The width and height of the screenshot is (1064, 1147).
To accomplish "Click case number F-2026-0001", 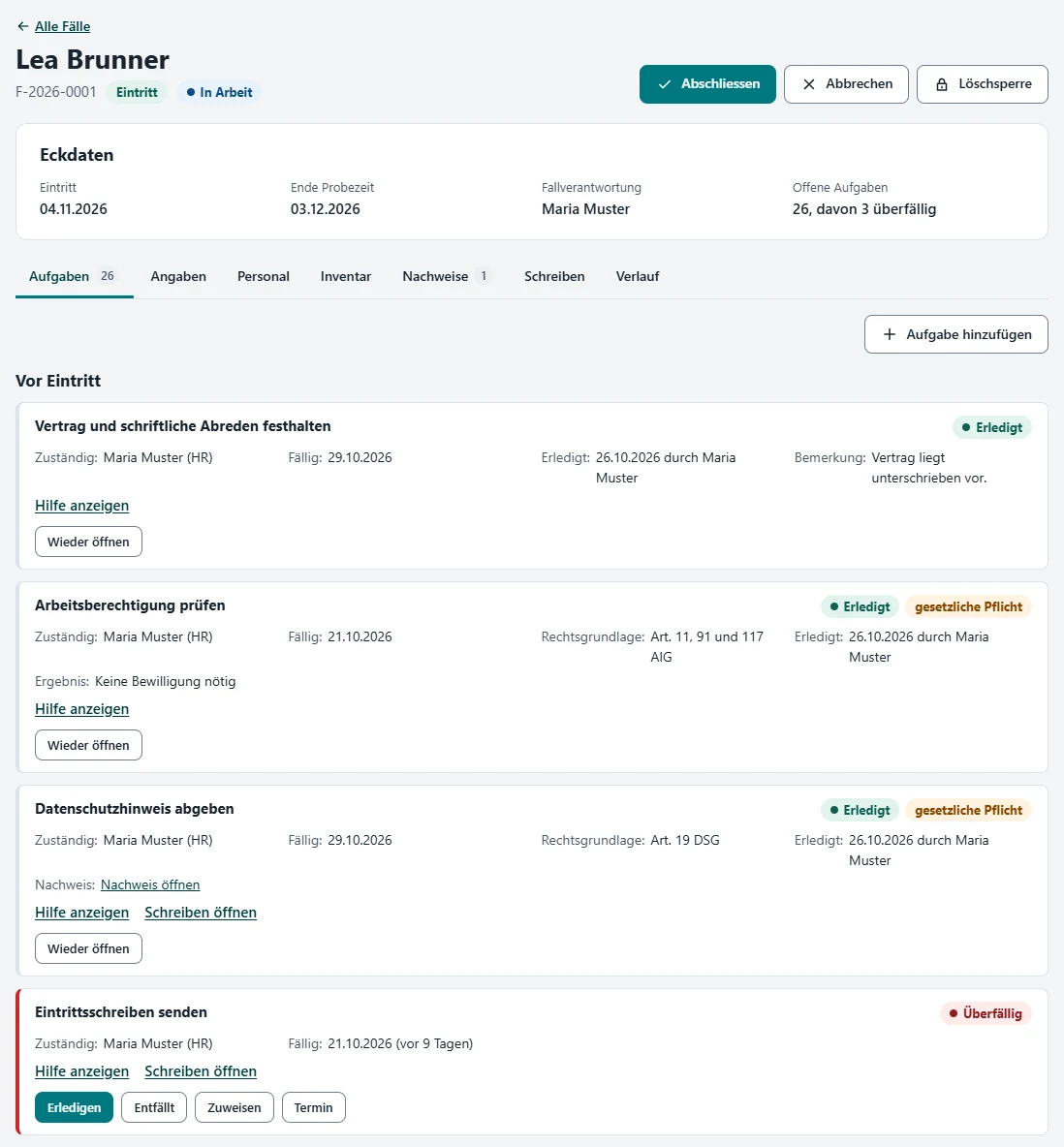I will point(55,92).
